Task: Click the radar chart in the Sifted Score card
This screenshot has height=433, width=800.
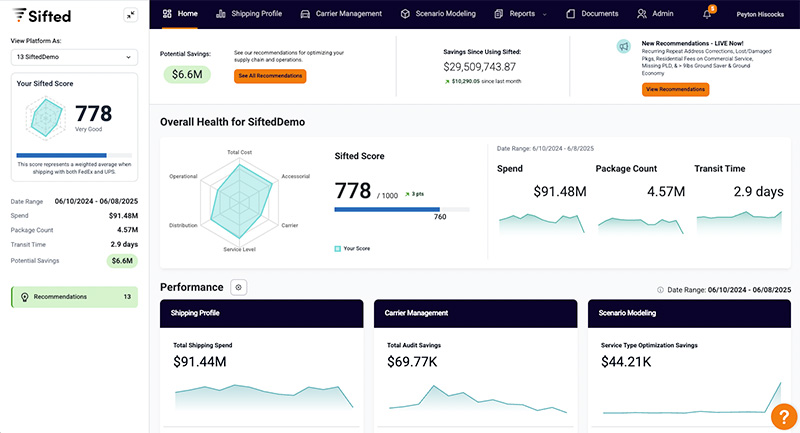Action: [44, 120]
